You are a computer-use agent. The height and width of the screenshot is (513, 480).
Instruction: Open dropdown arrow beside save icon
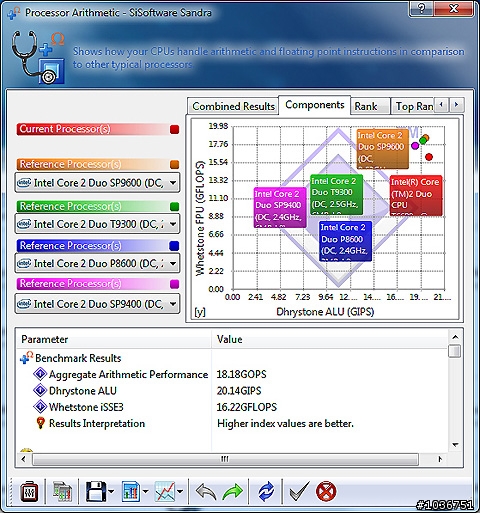coord(111,491)
